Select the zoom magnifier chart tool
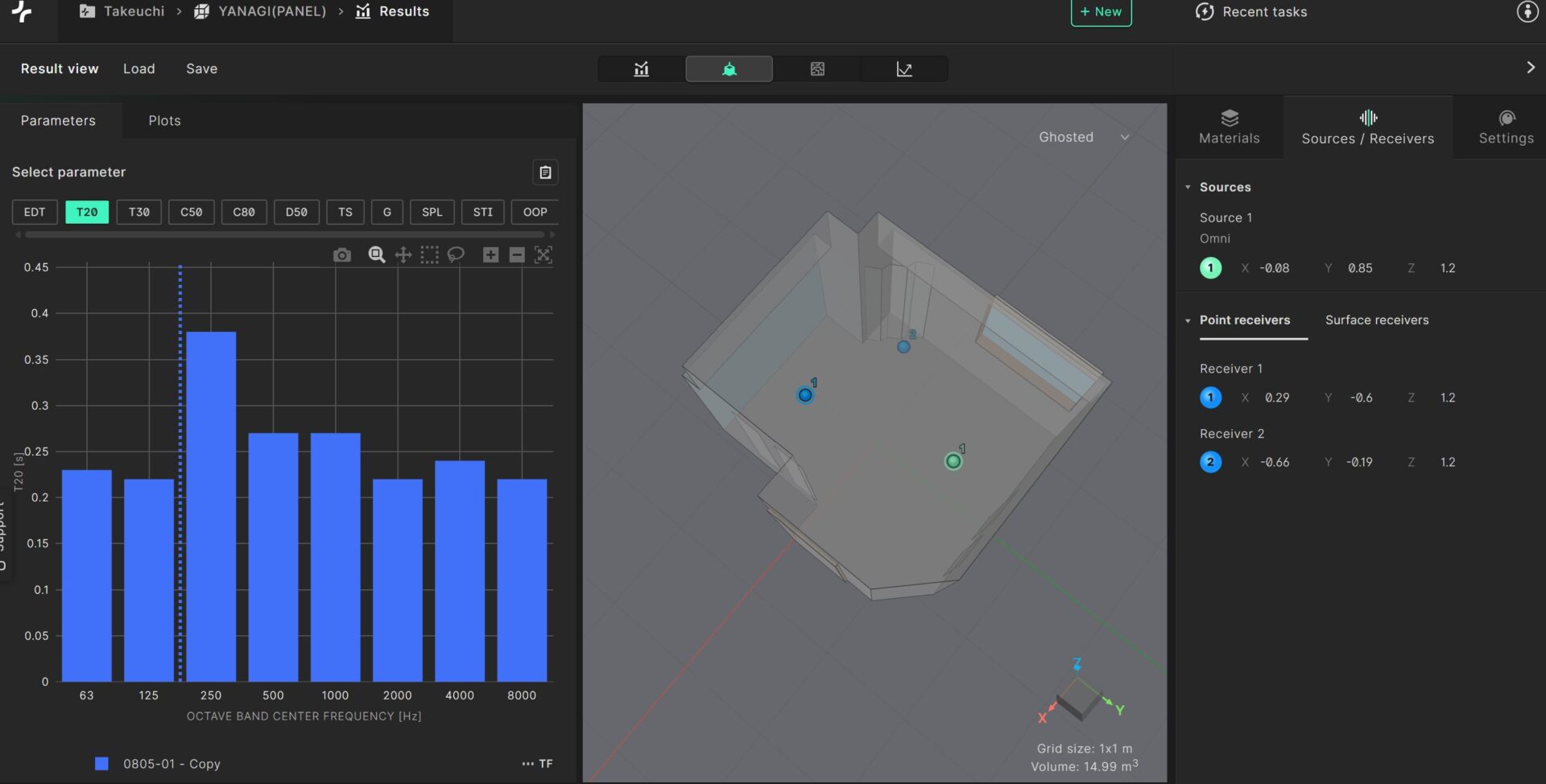 coord(376,255)
